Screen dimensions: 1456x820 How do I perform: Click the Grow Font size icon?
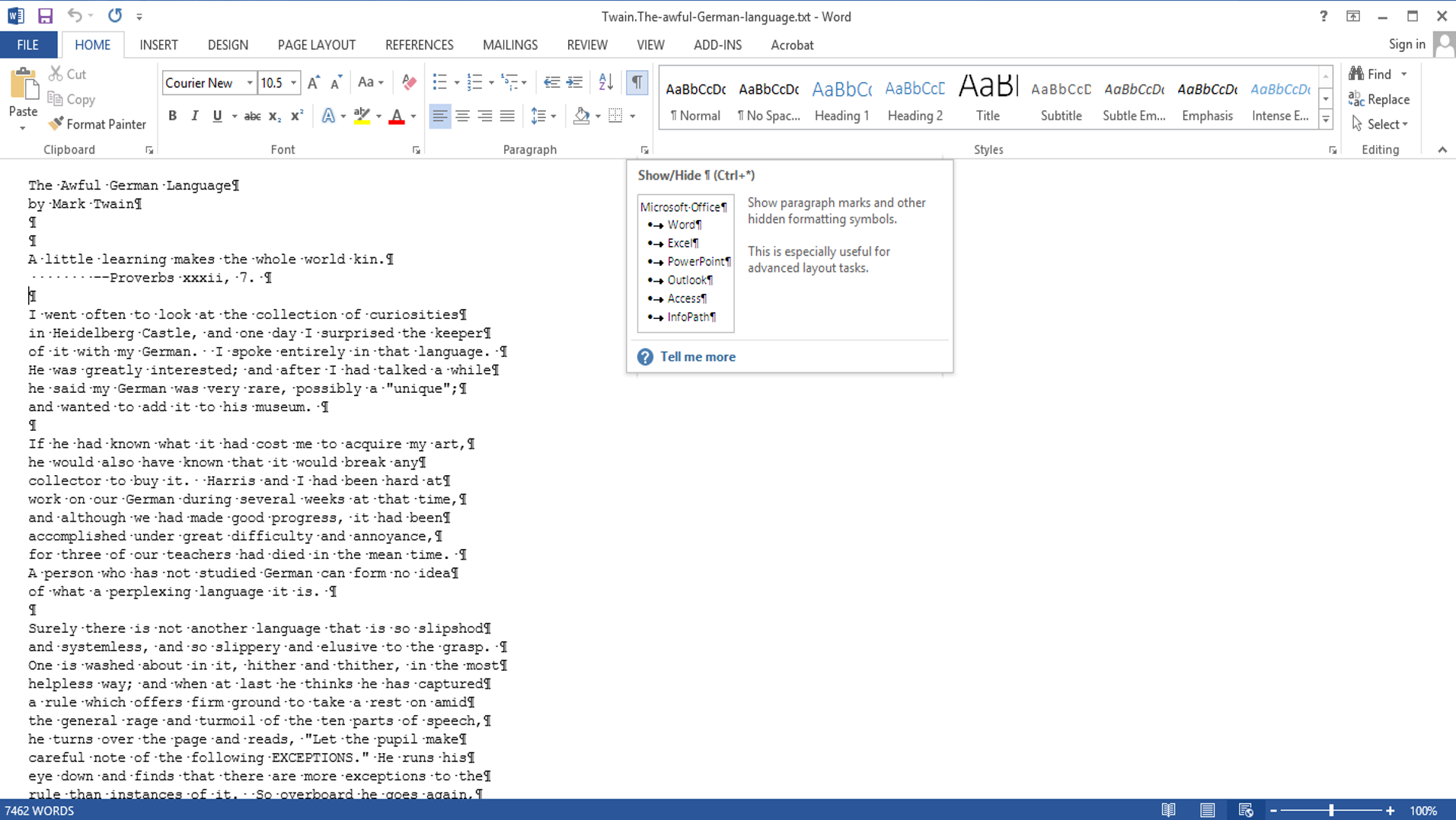pos(314,82)
